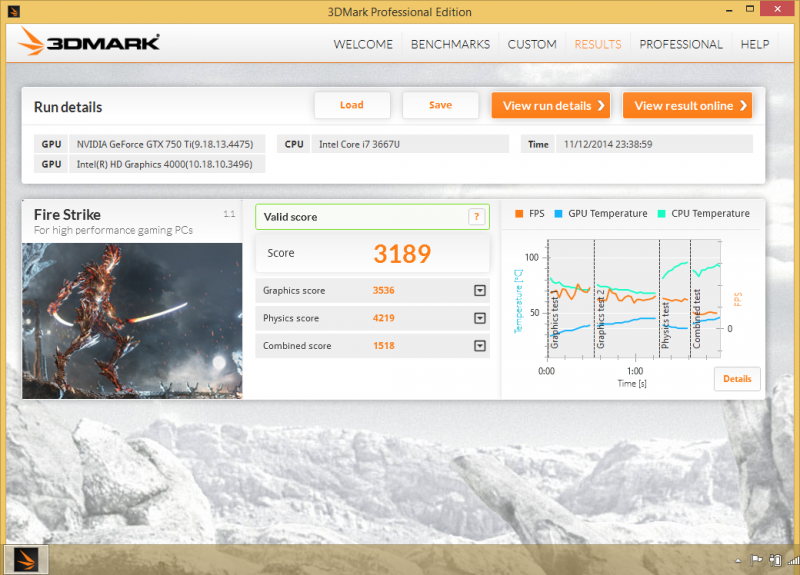Click the Fire Strike preview image
Viewport: 800px width, 575px height.
click(x=132, y=320)
